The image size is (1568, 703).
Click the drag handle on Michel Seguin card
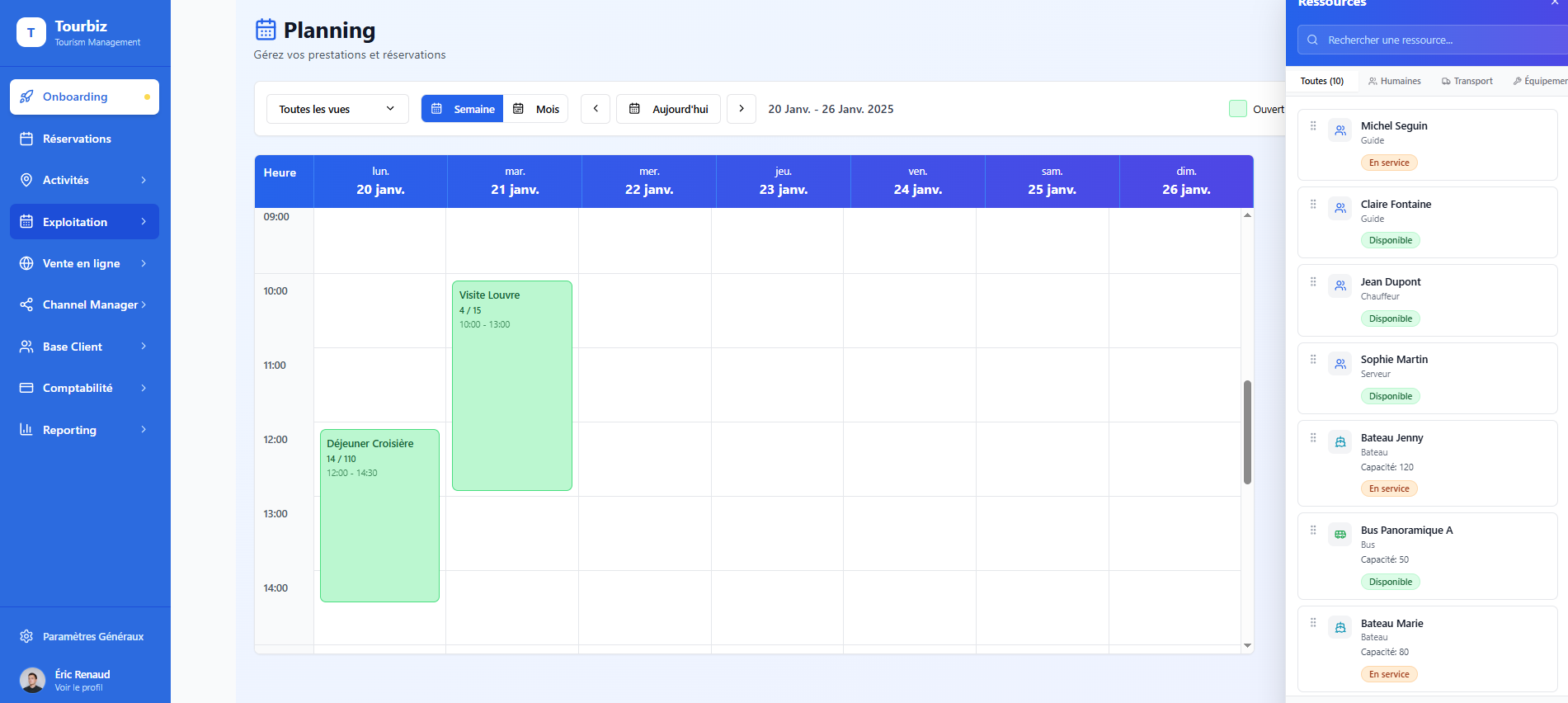1313,125
